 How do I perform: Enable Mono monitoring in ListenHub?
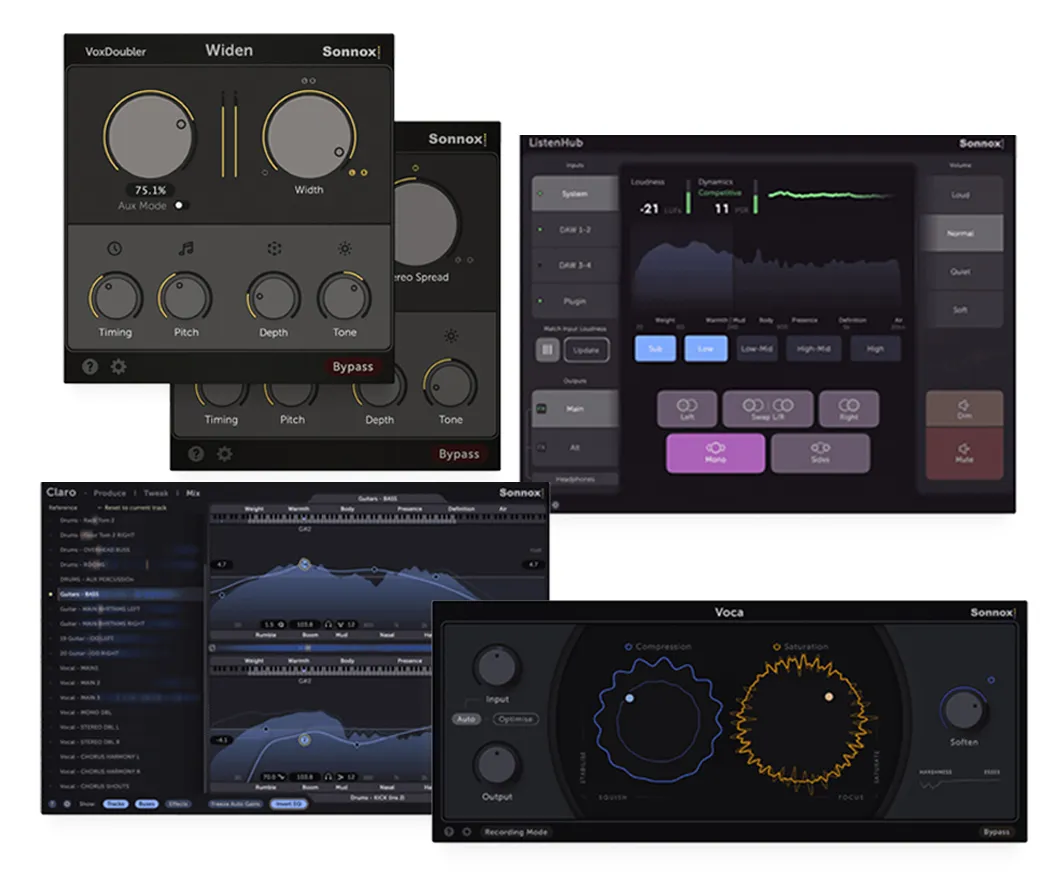coord(715,453)
